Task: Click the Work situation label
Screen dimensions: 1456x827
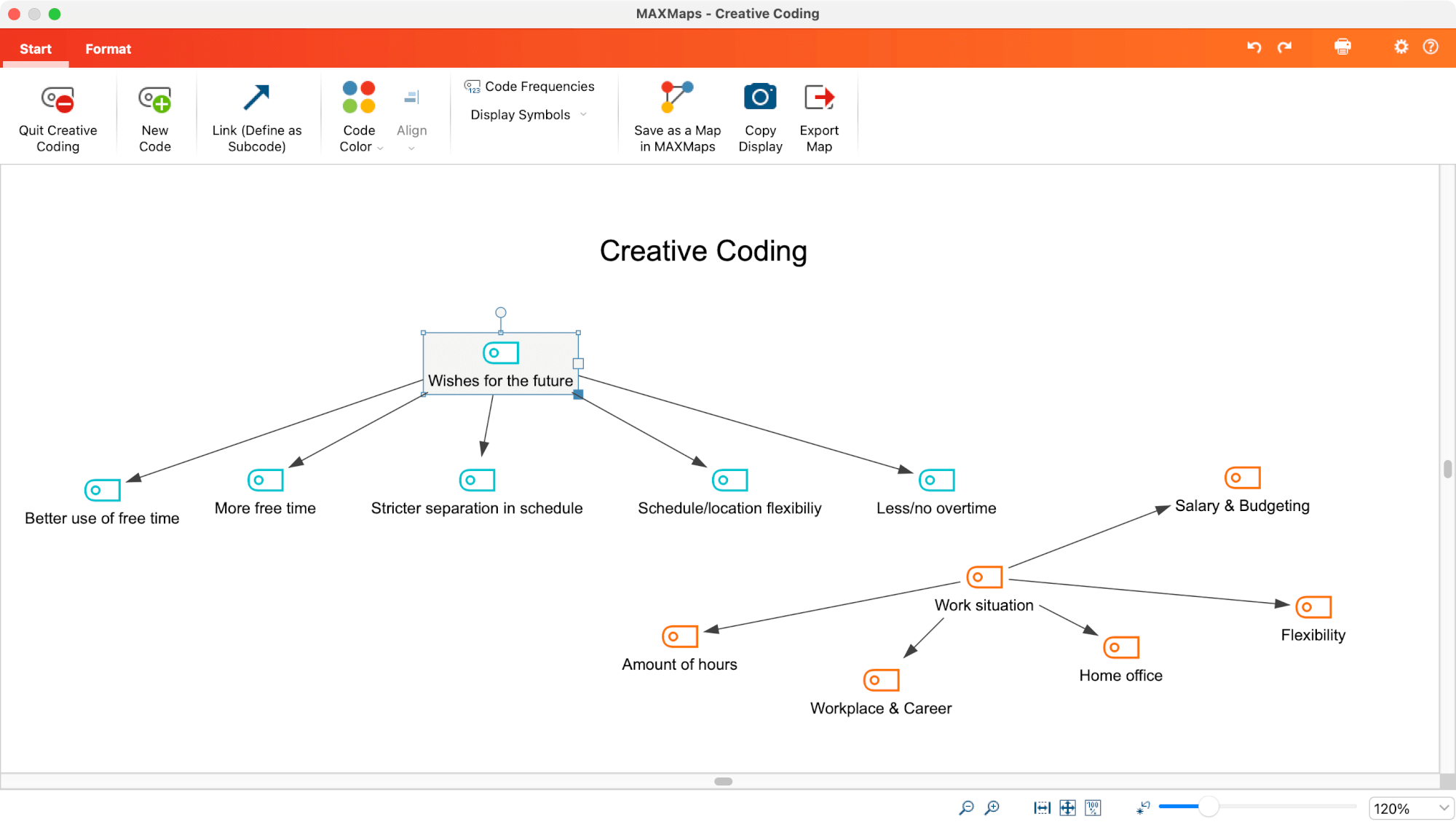Action: tap(984, 606)
